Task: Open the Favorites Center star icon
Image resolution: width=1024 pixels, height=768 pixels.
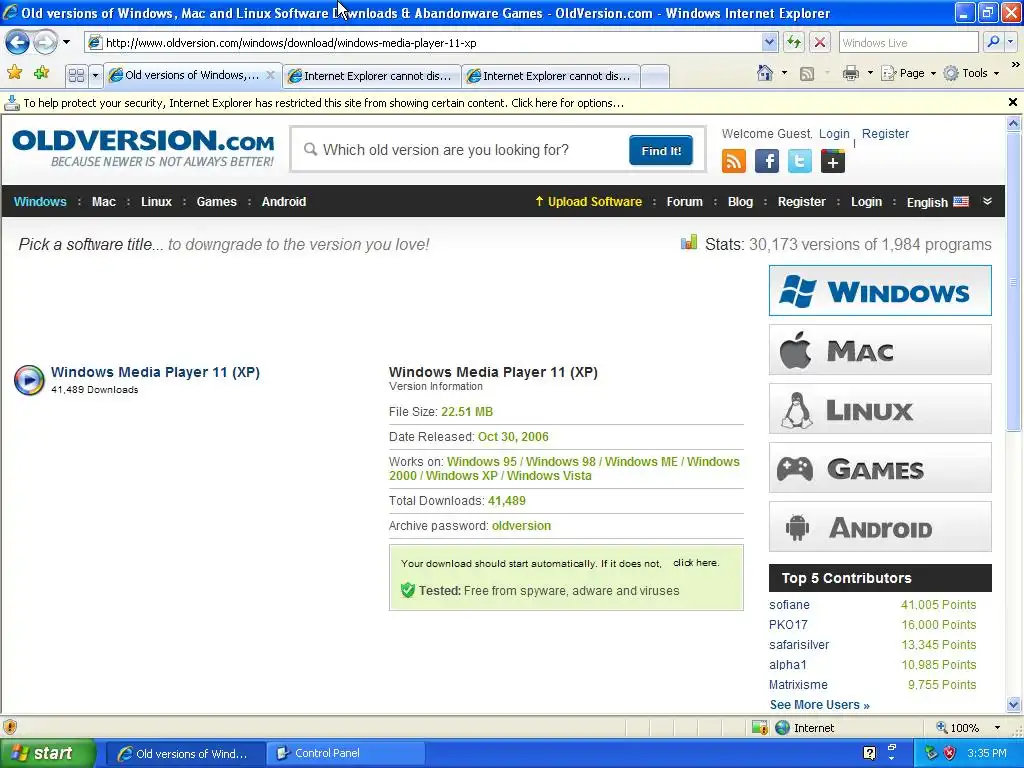Action: pyautogui.click(x=14, y=73)
